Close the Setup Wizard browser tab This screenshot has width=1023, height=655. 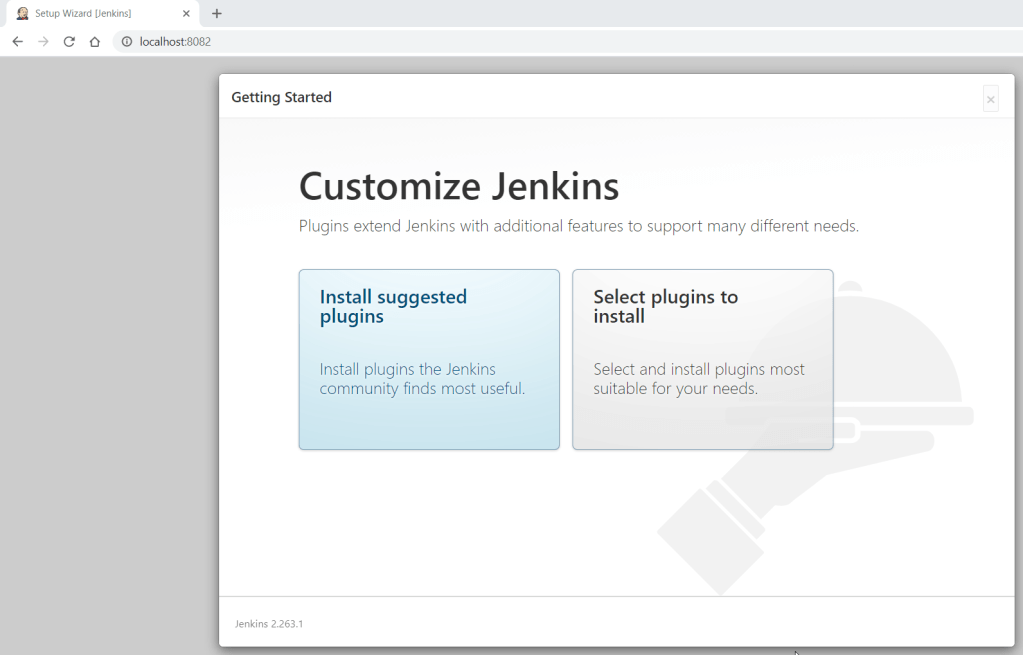(186, 14)
